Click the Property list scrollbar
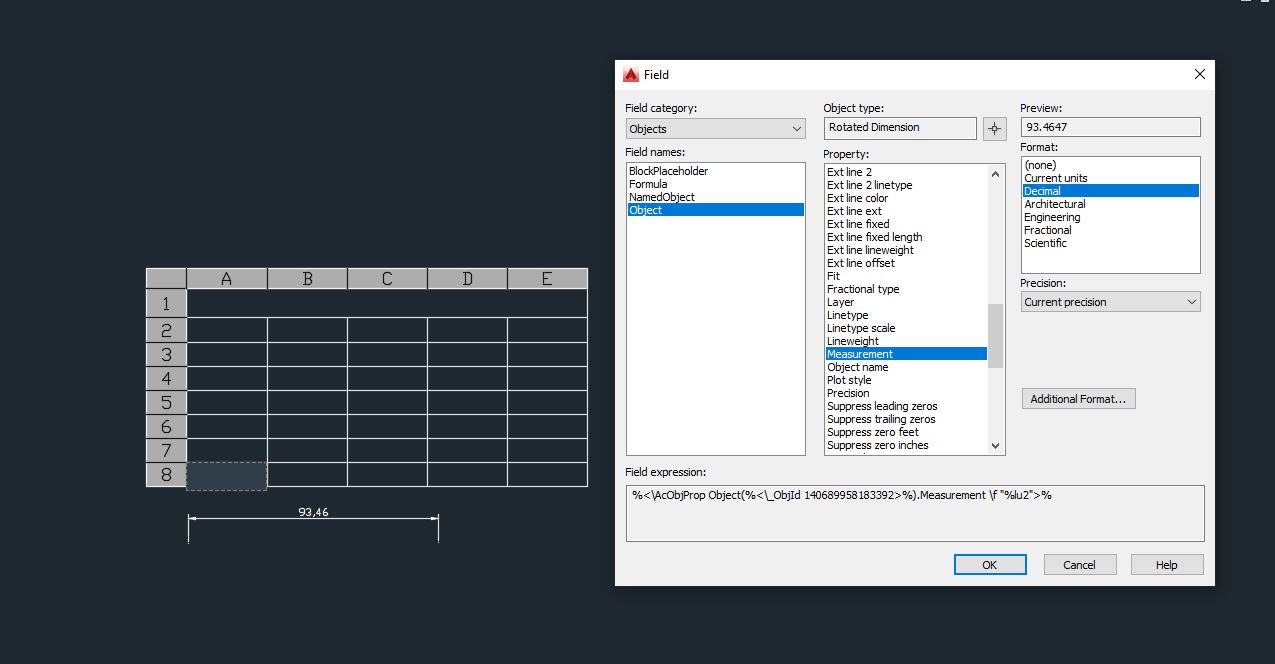 point(992,310)
